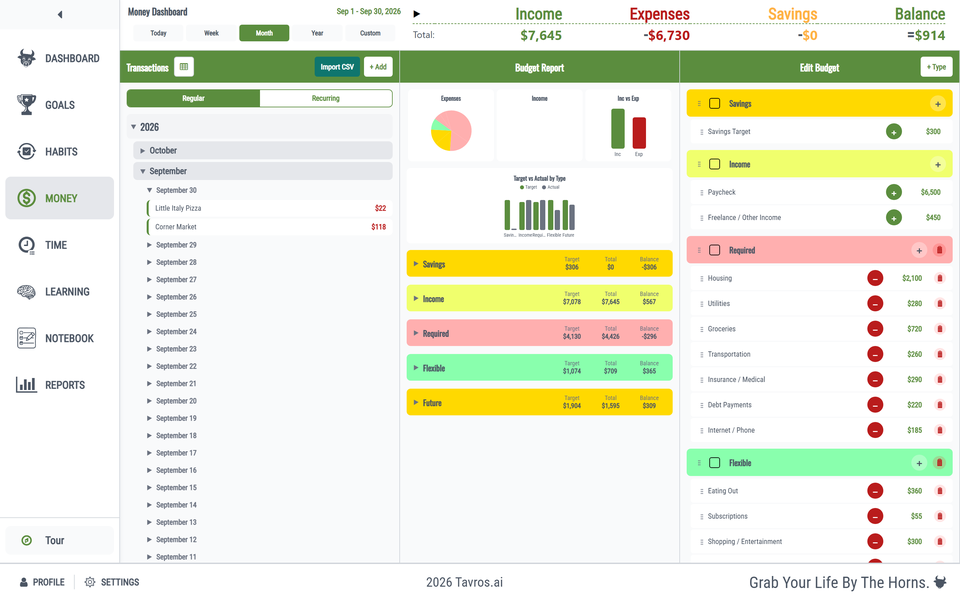
Task: Delete the Subscriptions budget item
Action: pos(940,516)
